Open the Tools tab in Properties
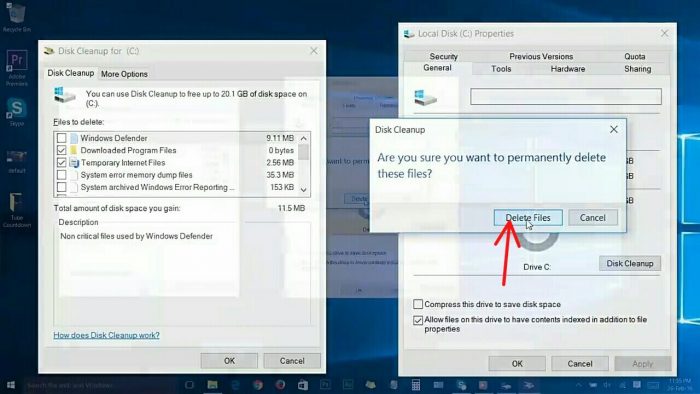Image resolution: width=700 pixels, height=394 pixels. point(501,69)
